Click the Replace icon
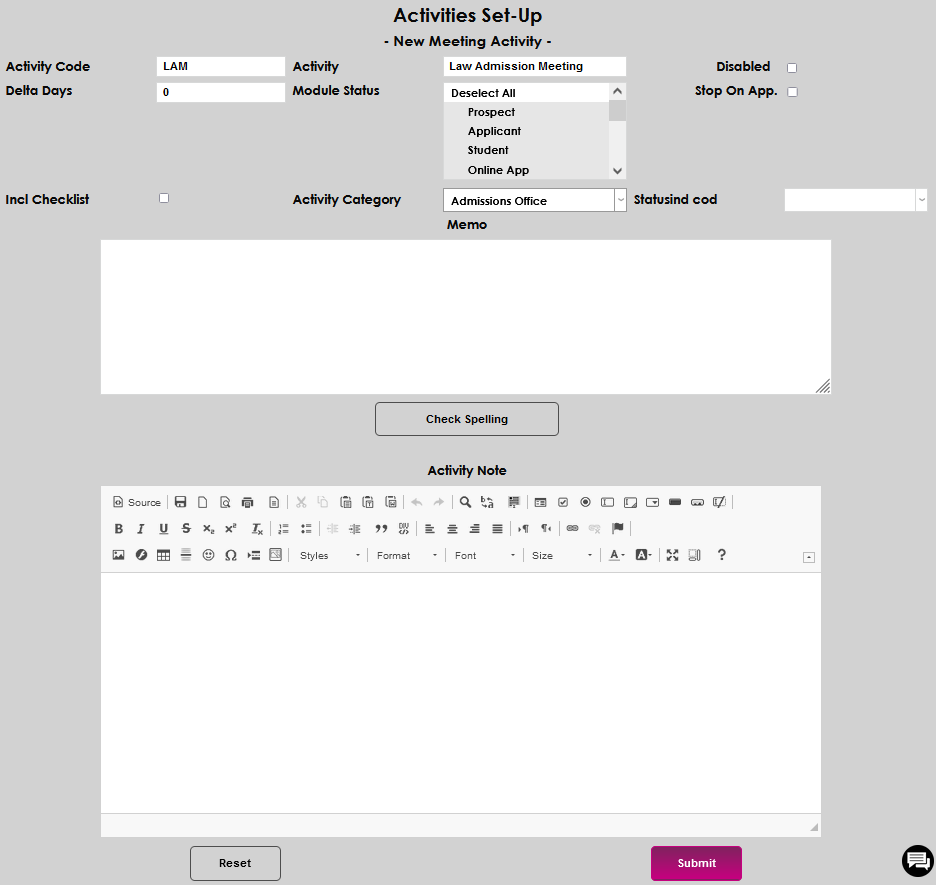Screen dimensions: 936x885 pos(487,502)
